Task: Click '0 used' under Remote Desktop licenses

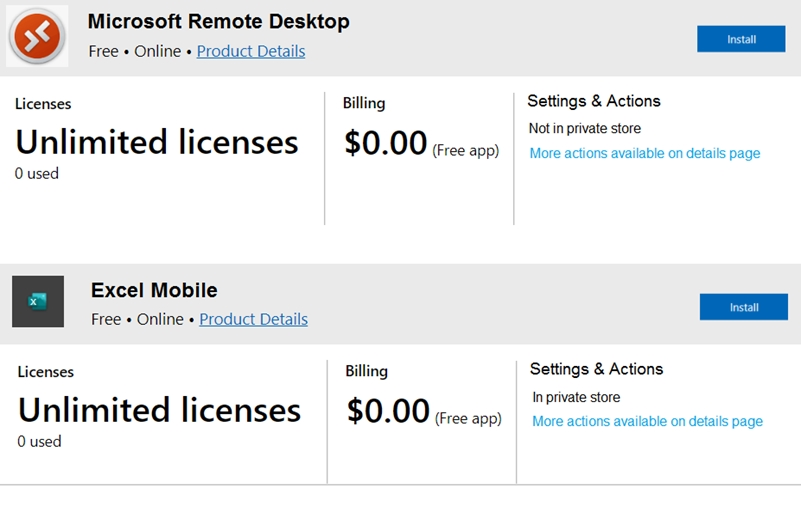Action: tap(37, 174)
